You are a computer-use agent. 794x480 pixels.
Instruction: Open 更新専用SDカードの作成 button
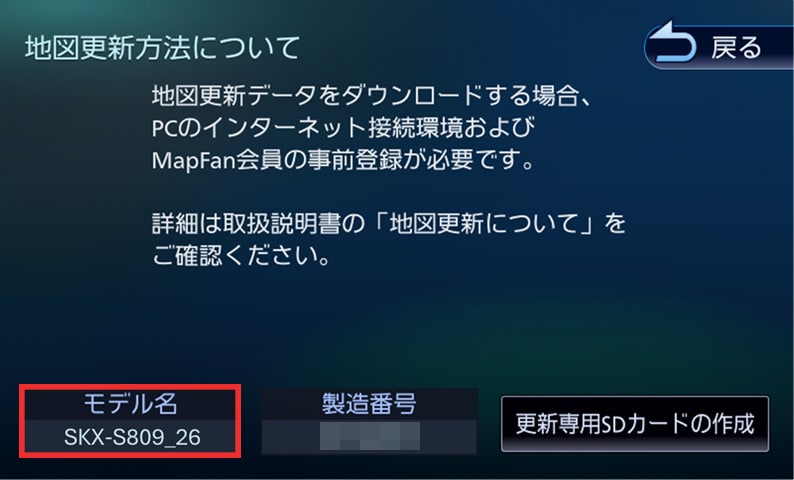coord(635,424)
